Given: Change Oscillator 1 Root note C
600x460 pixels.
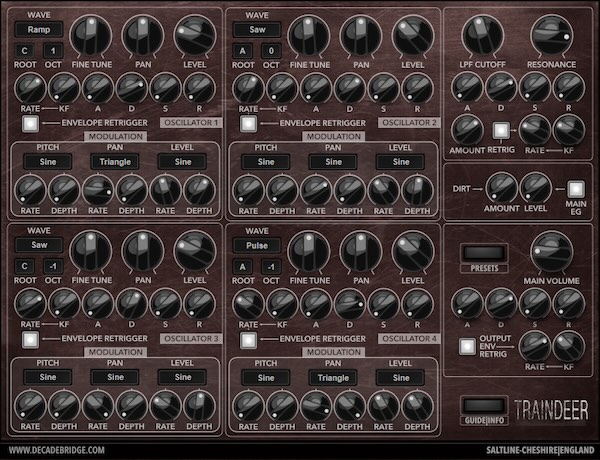Looking at the screenshot, I should click(x=25, y=51).
